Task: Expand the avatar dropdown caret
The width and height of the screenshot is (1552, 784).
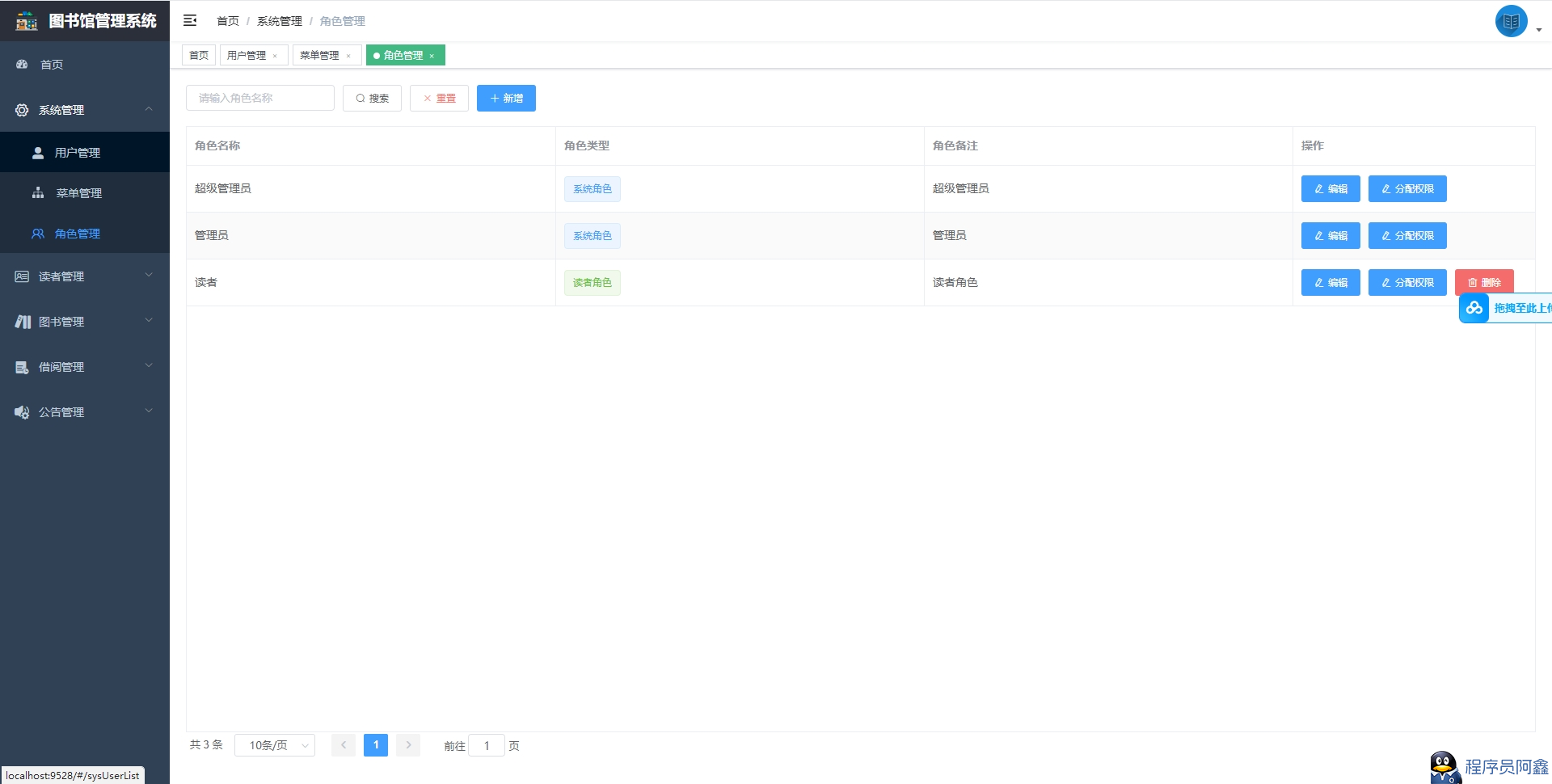Action: (1539, 30)
